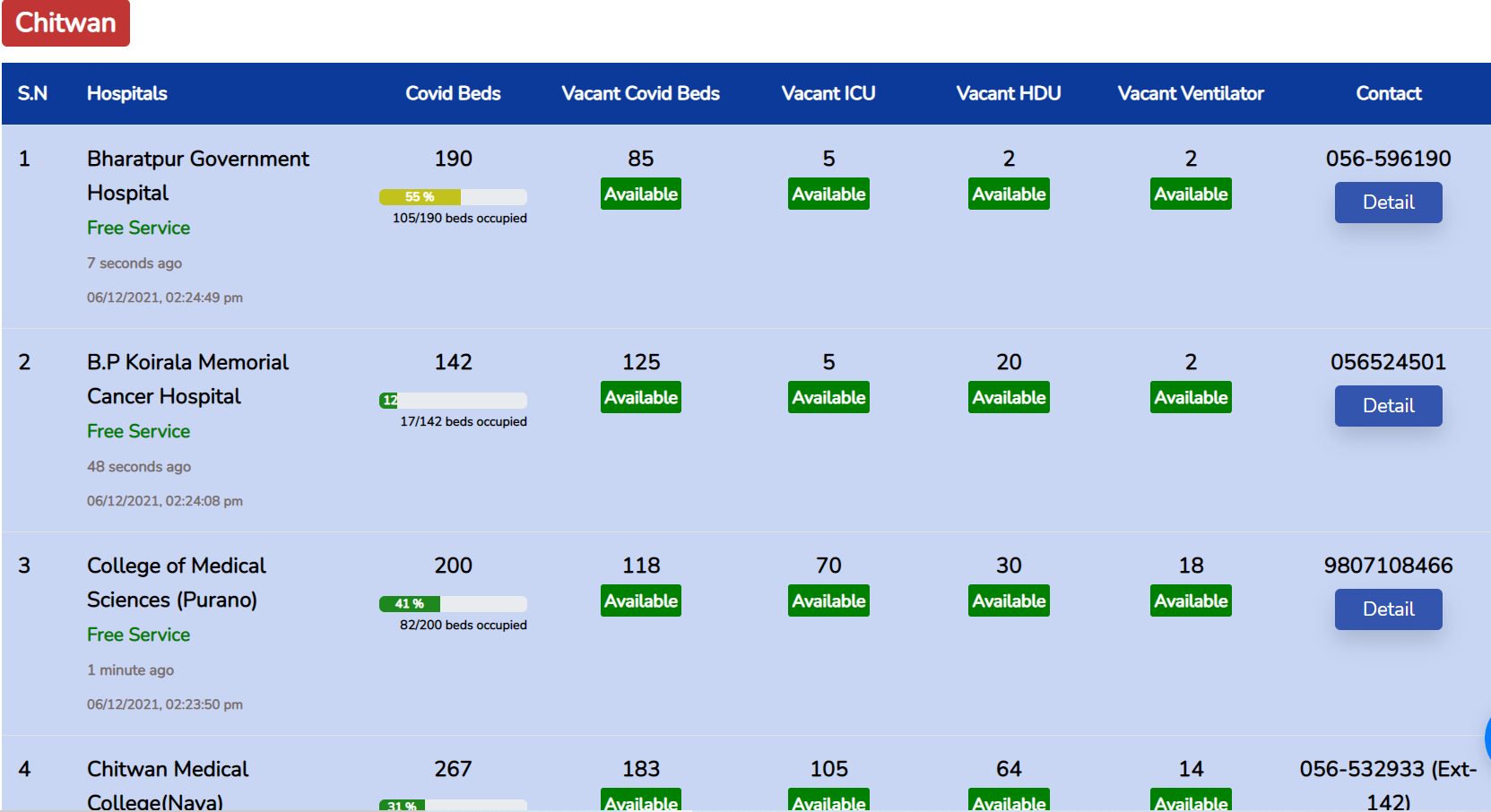Click Available badge under 70 vacant ICU
The width and height of the screenshot is (1491, 812).
829,601
